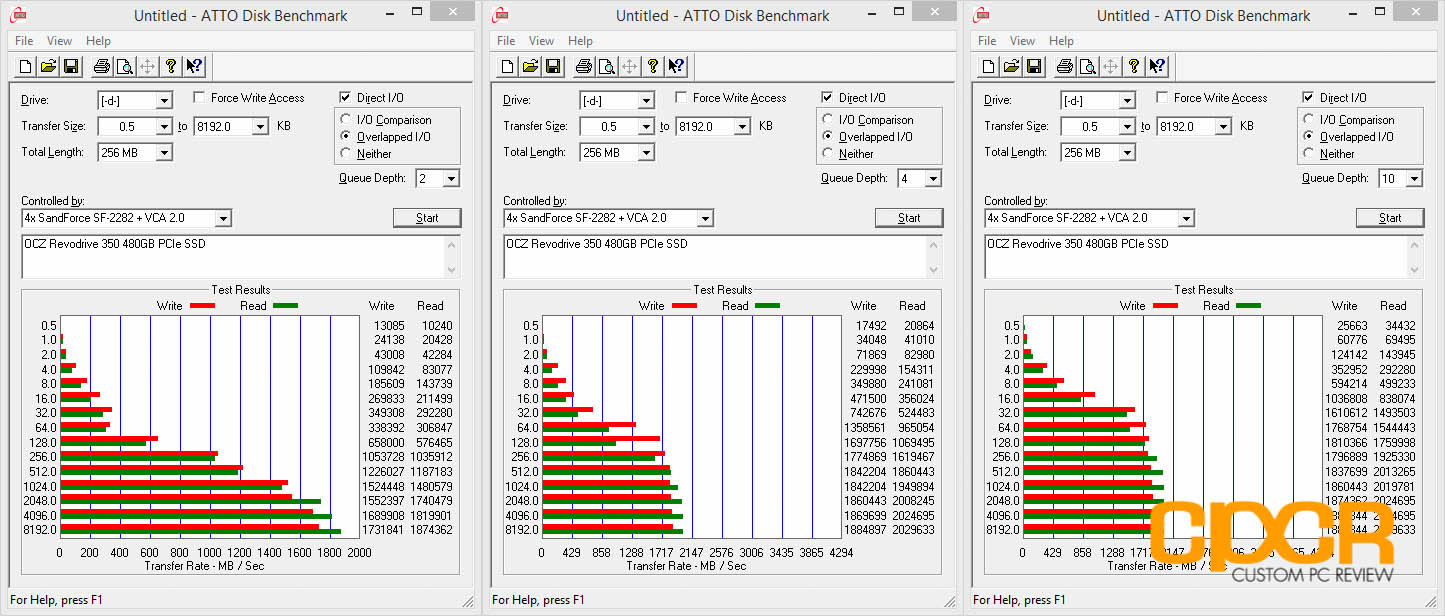This screenshot has height=616, width=1445.
Task: Click New icon in the Queue Depth 4 window
Action: 508,67
